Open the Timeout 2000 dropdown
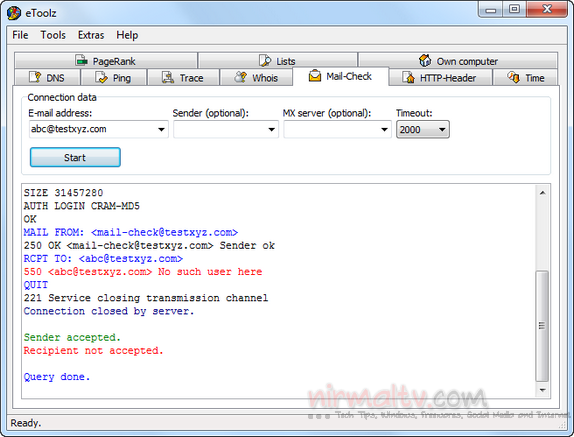 click(x=423, y=130)
